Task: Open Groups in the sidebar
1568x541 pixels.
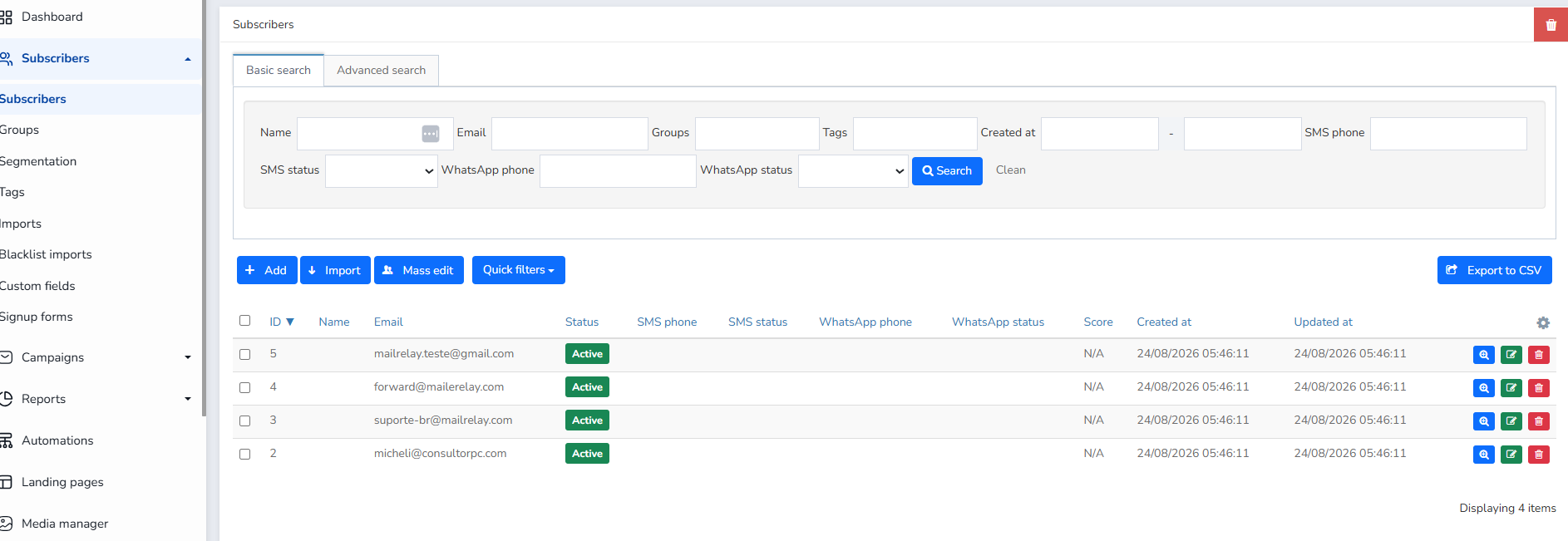Action: (20, 130)
